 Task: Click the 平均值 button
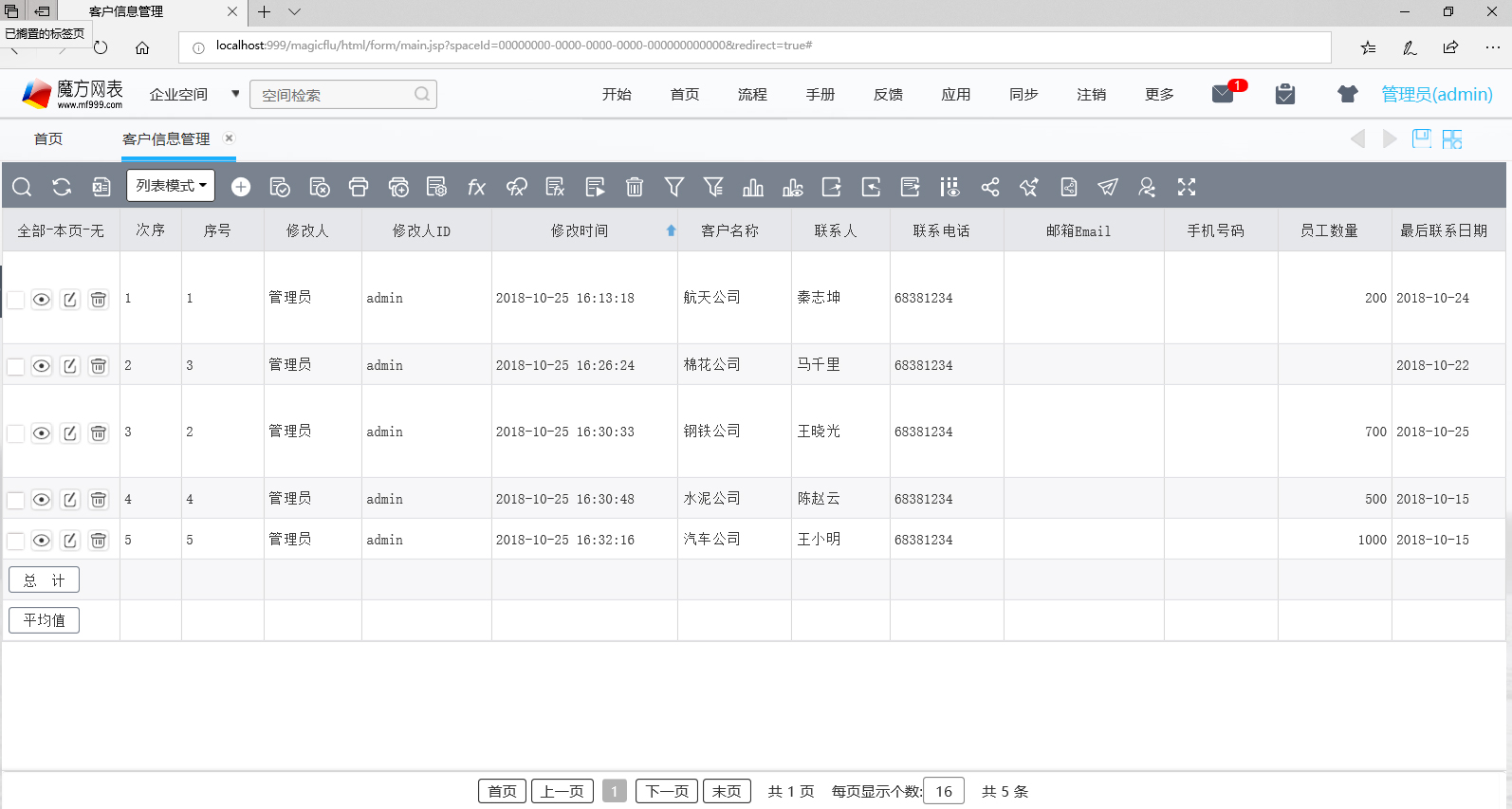click(x=44, y=620)
